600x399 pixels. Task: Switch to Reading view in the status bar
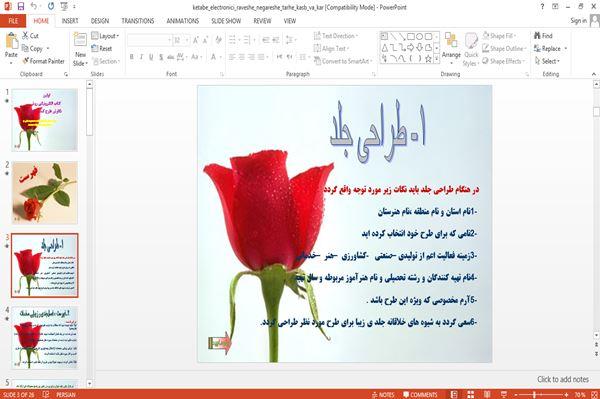pyautogui.click(x=487, y=394)
